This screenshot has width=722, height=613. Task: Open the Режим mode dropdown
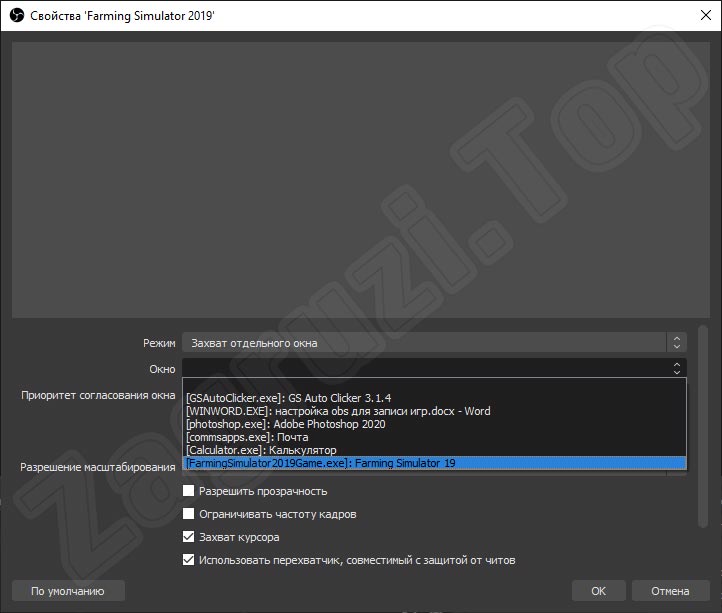pos(434,343)
